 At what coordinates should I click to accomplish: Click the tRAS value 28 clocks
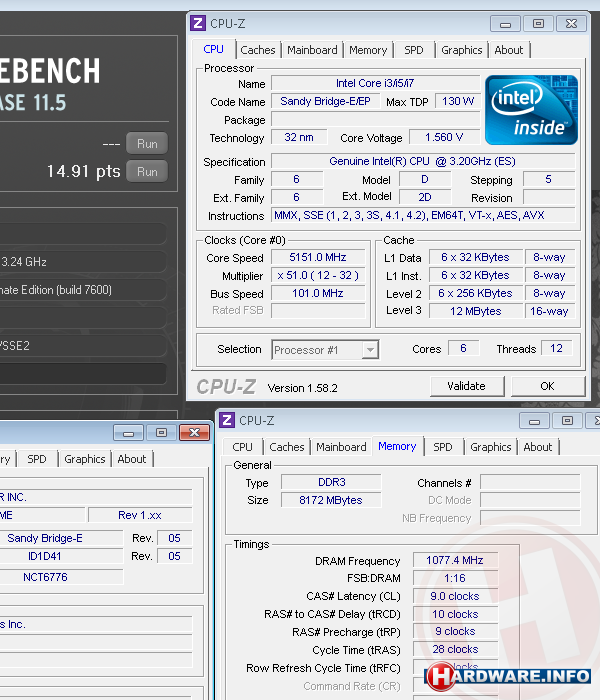tap(455, 649)
